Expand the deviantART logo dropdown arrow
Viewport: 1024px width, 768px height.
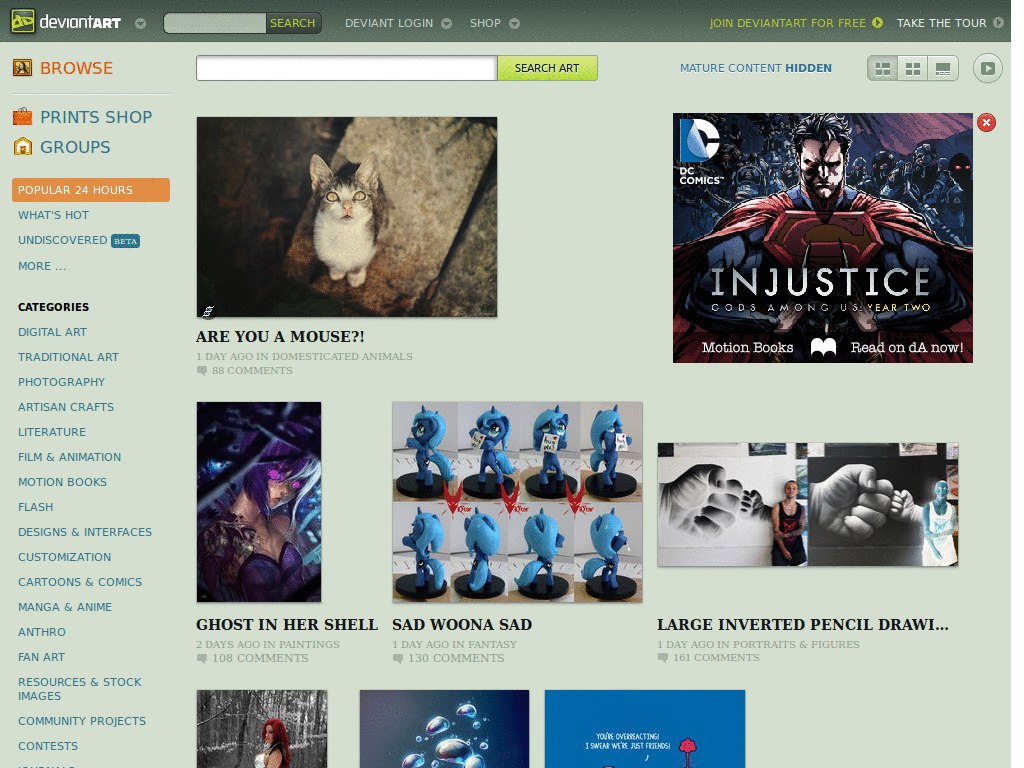[x=140, y=24]
